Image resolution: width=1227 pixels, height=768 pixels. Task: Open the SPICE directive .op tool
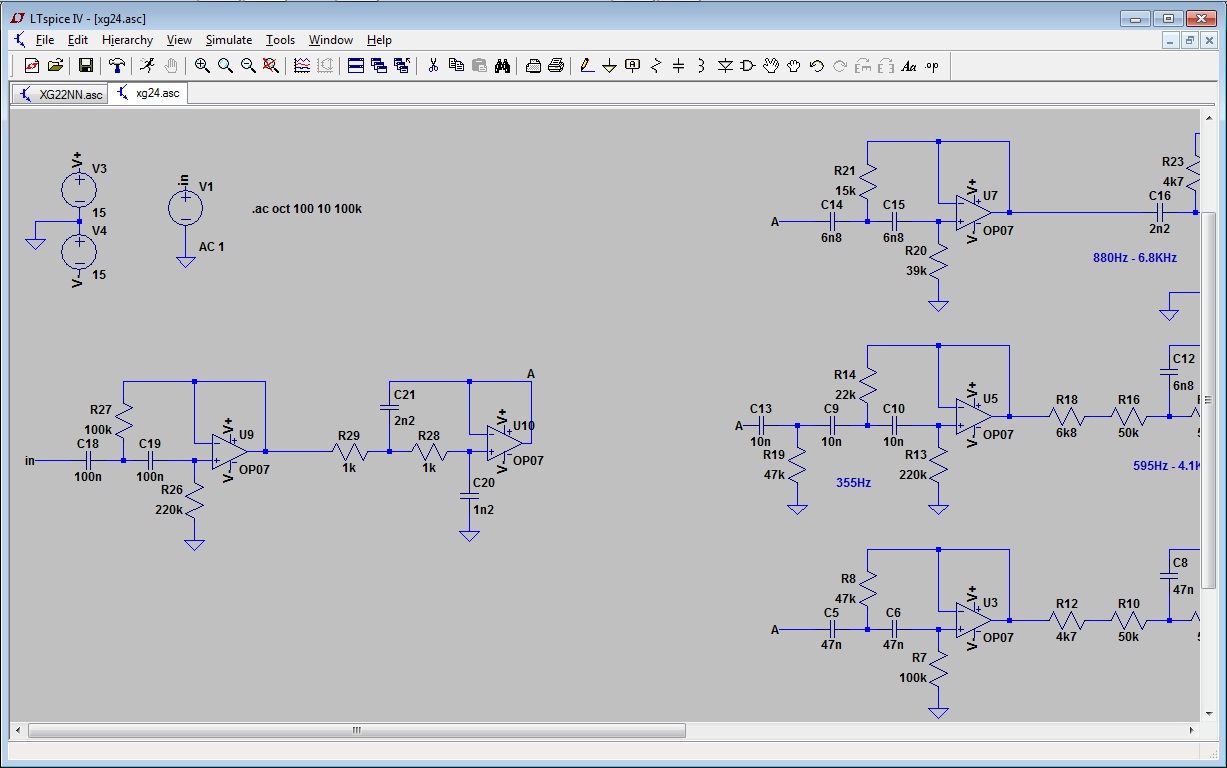pos(932,66)
